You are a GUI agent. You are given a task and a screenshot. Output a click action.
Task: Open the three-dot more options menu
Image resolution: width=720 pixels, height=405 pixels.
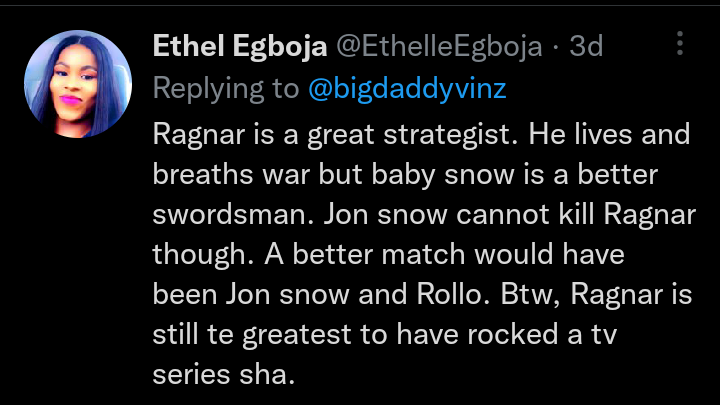tap(681, 43)
